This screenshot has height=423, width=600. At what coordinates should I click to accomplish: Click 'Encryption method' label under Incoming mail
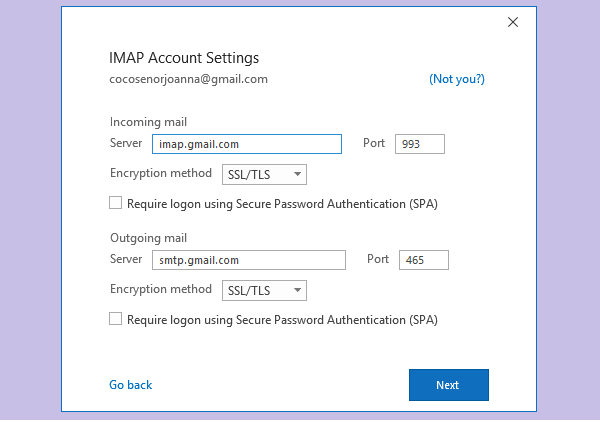(x=161, y=173)
